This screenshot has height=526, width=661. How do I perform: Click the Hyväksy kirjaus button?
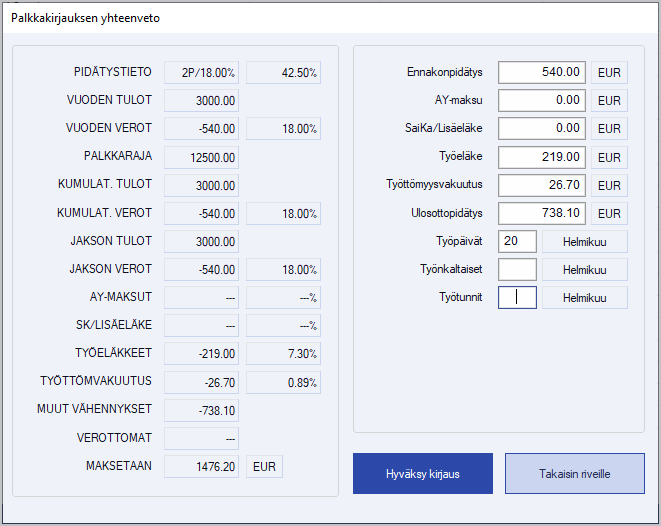[423, 473]
